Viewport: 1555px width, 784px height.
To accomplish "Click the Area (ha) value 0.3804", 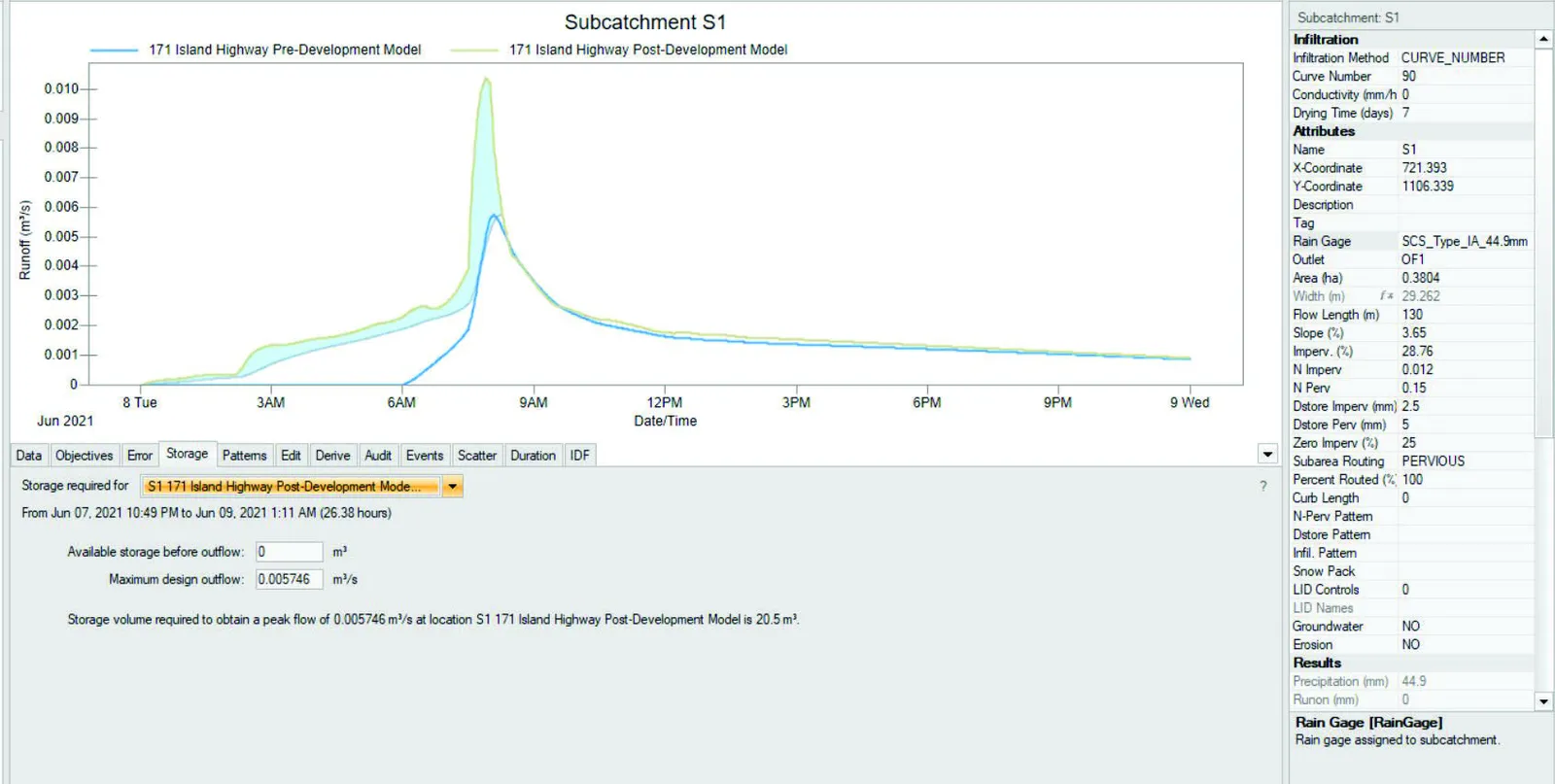I will coord(1421,279).
